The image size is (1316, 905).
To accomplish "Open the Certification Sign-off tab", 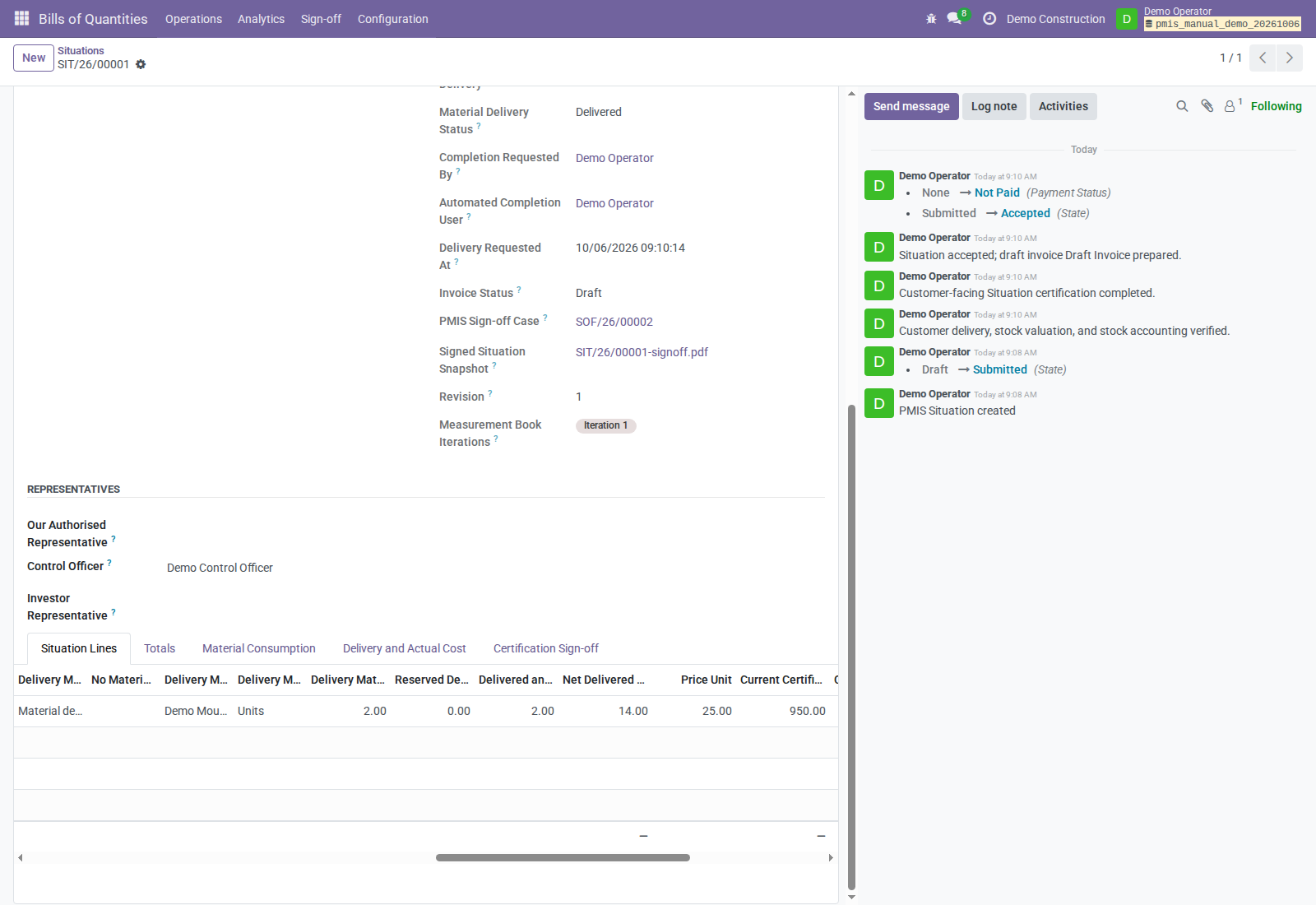I will click(x=546, y=648).
